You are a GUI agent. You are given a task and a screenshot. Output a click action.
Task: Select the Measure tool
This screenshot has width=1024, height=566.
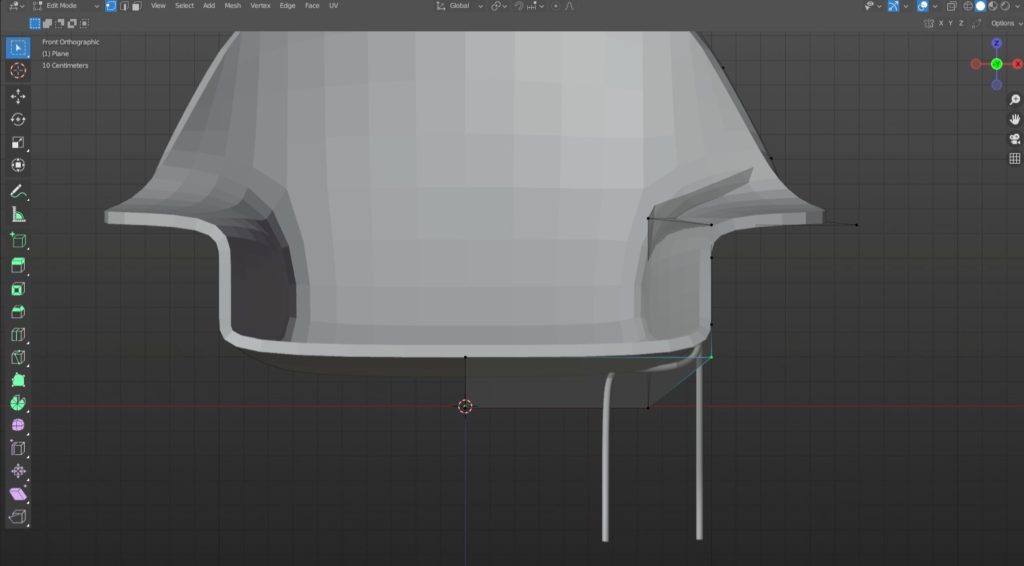[x=17, y=214]
